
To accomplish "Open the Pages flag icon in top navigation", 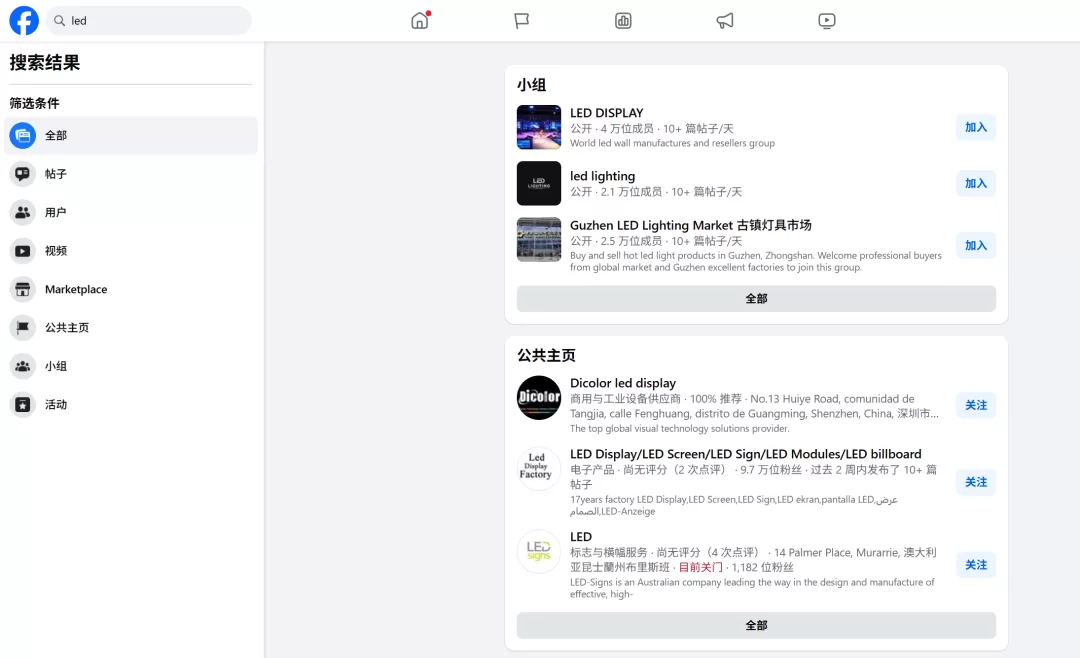I will [x=521, y=21].
